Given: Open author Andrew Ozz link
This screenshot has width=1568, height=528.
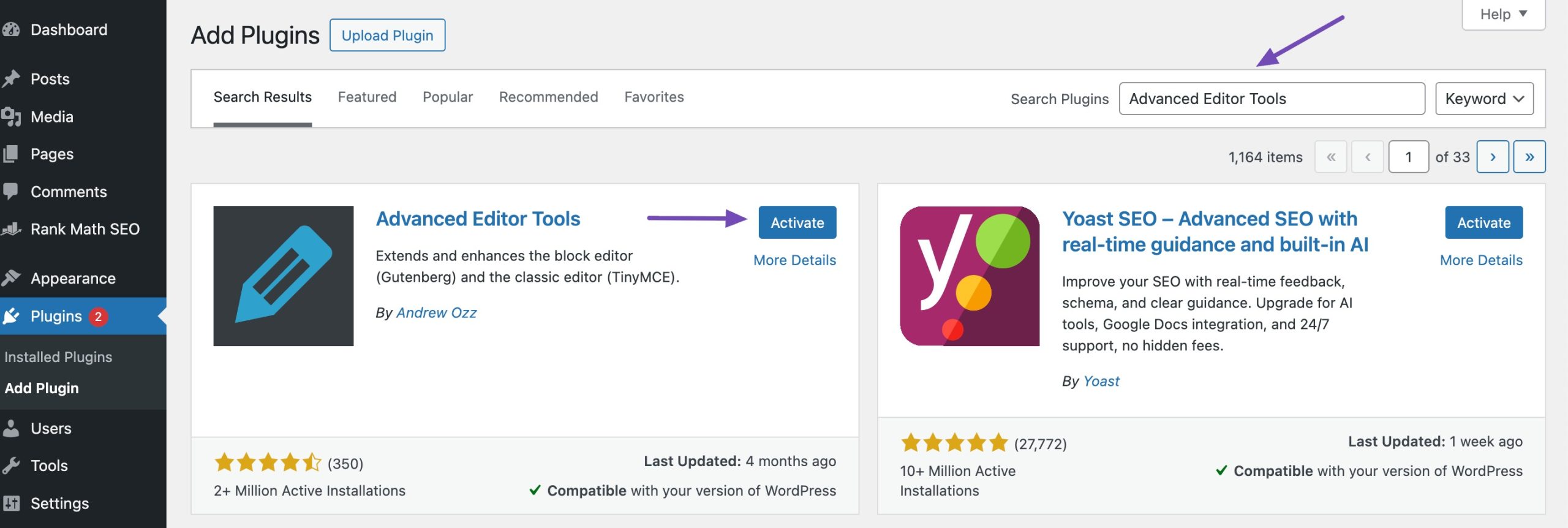Looking at the screenshot, I should coord(436,313).
